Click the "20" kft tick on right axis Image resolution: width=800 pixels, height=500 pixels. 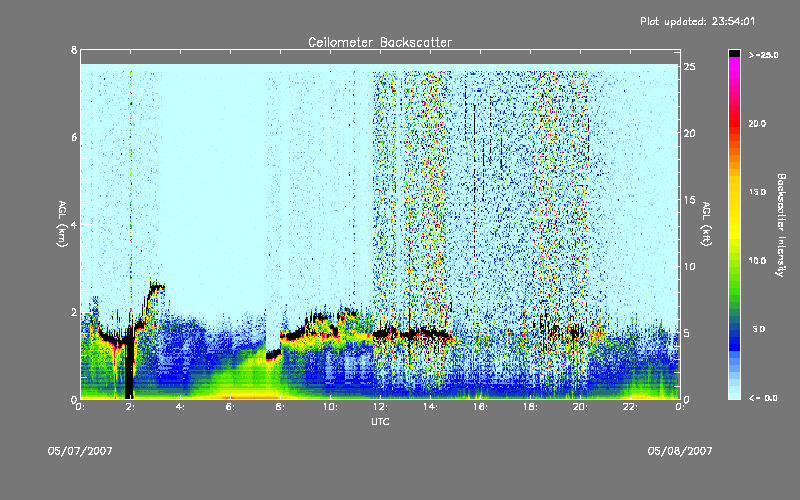coord(690,133)
